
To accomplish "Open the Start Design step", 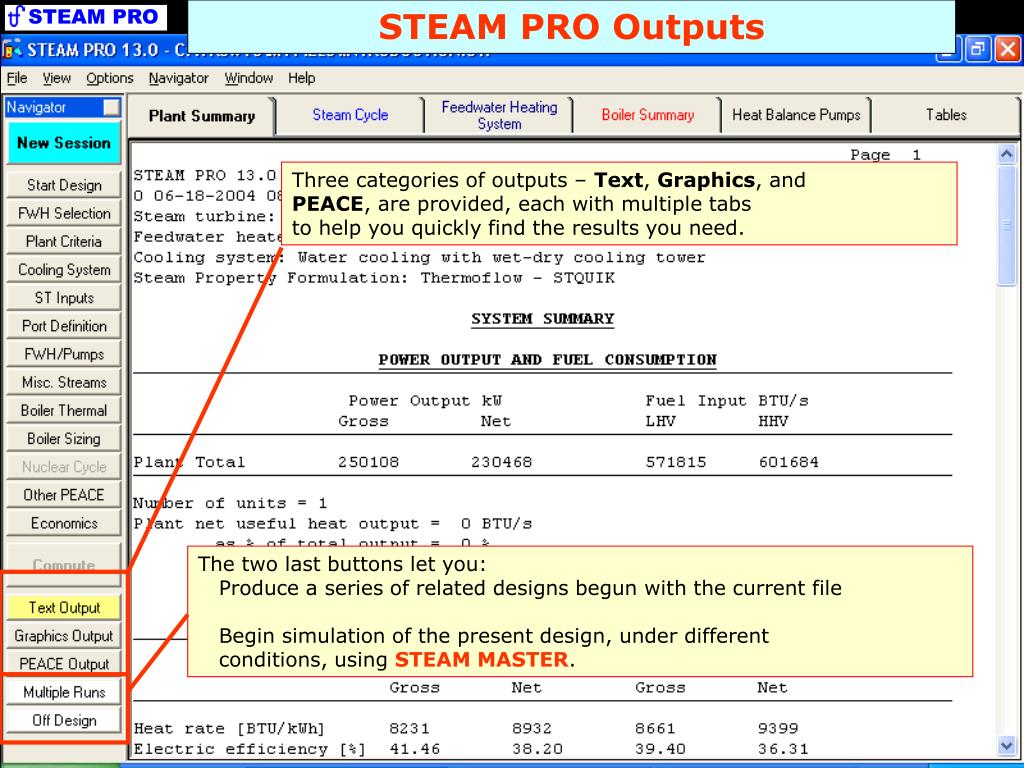I will point(64,185).
